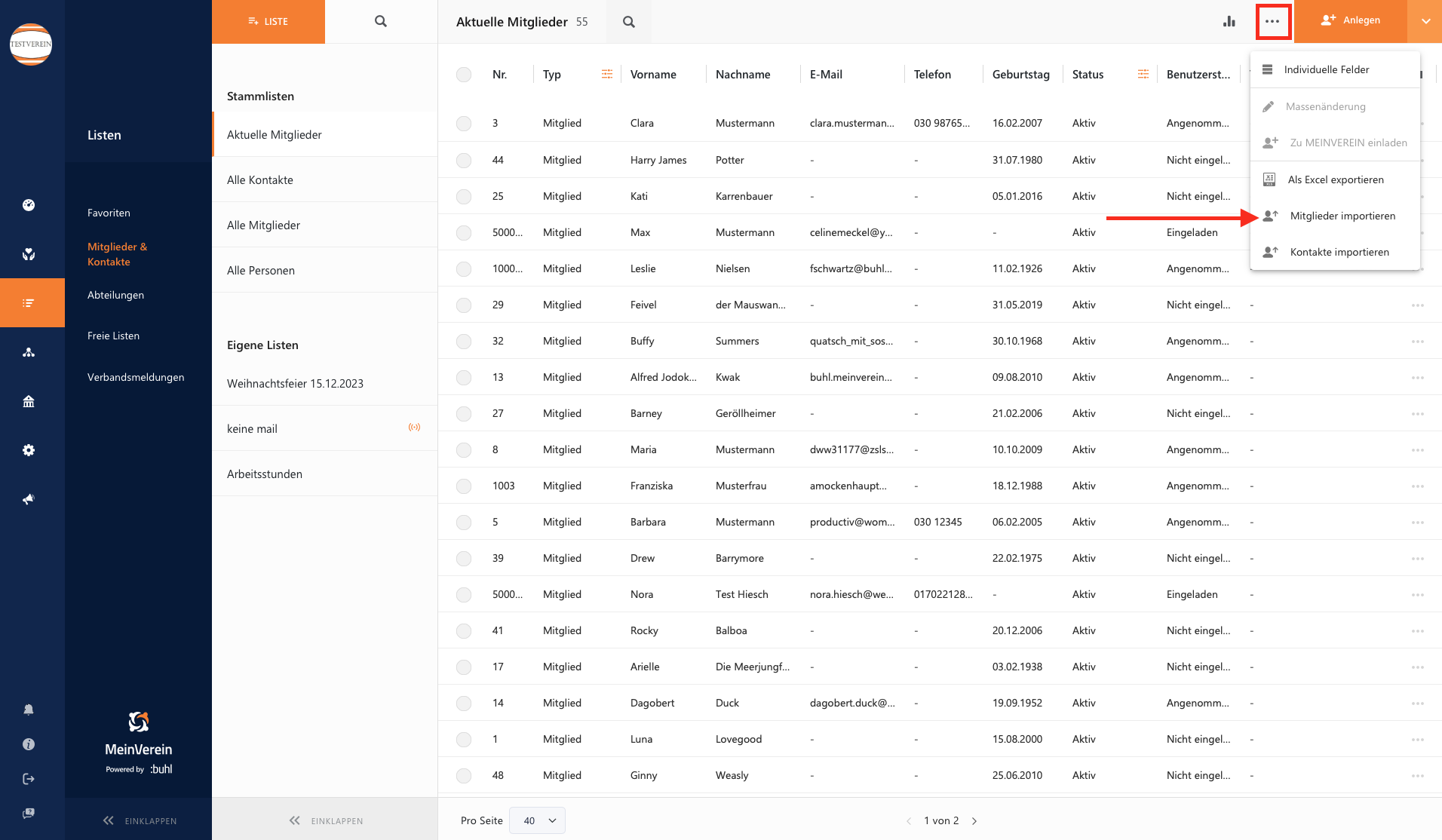This screenshot has height=840, width=1442.
Task: Click the Typ column filter icon
Action: [607, 74]
